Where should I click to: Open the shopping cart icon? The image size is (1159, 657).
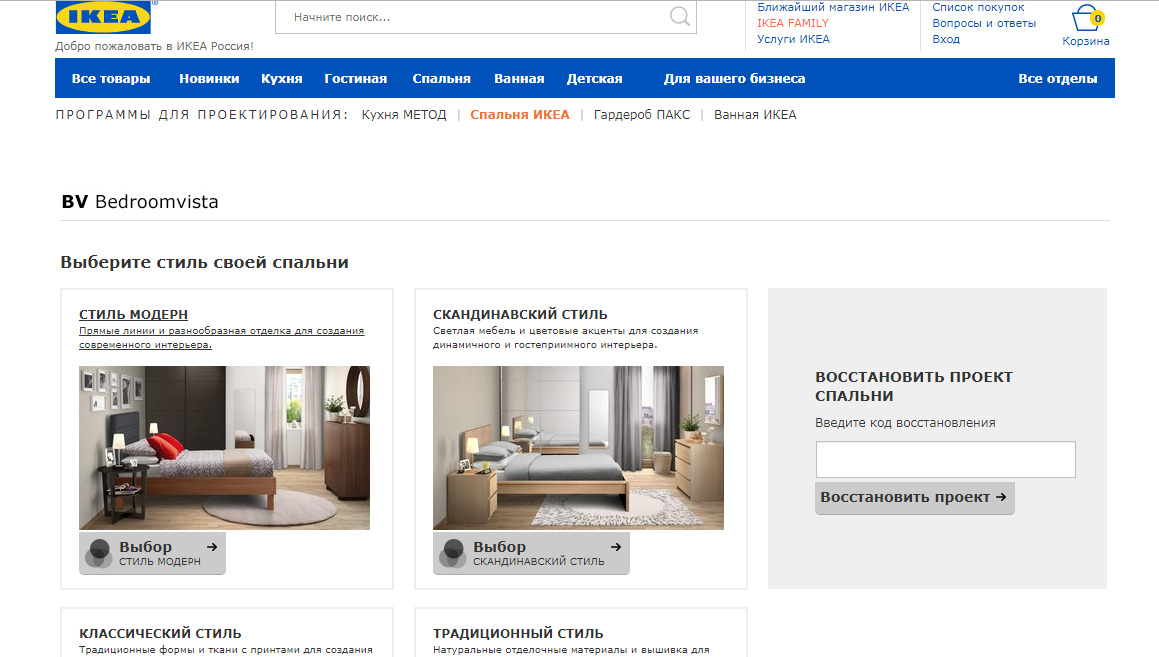pyautogui.click(x=1085, y=20)
